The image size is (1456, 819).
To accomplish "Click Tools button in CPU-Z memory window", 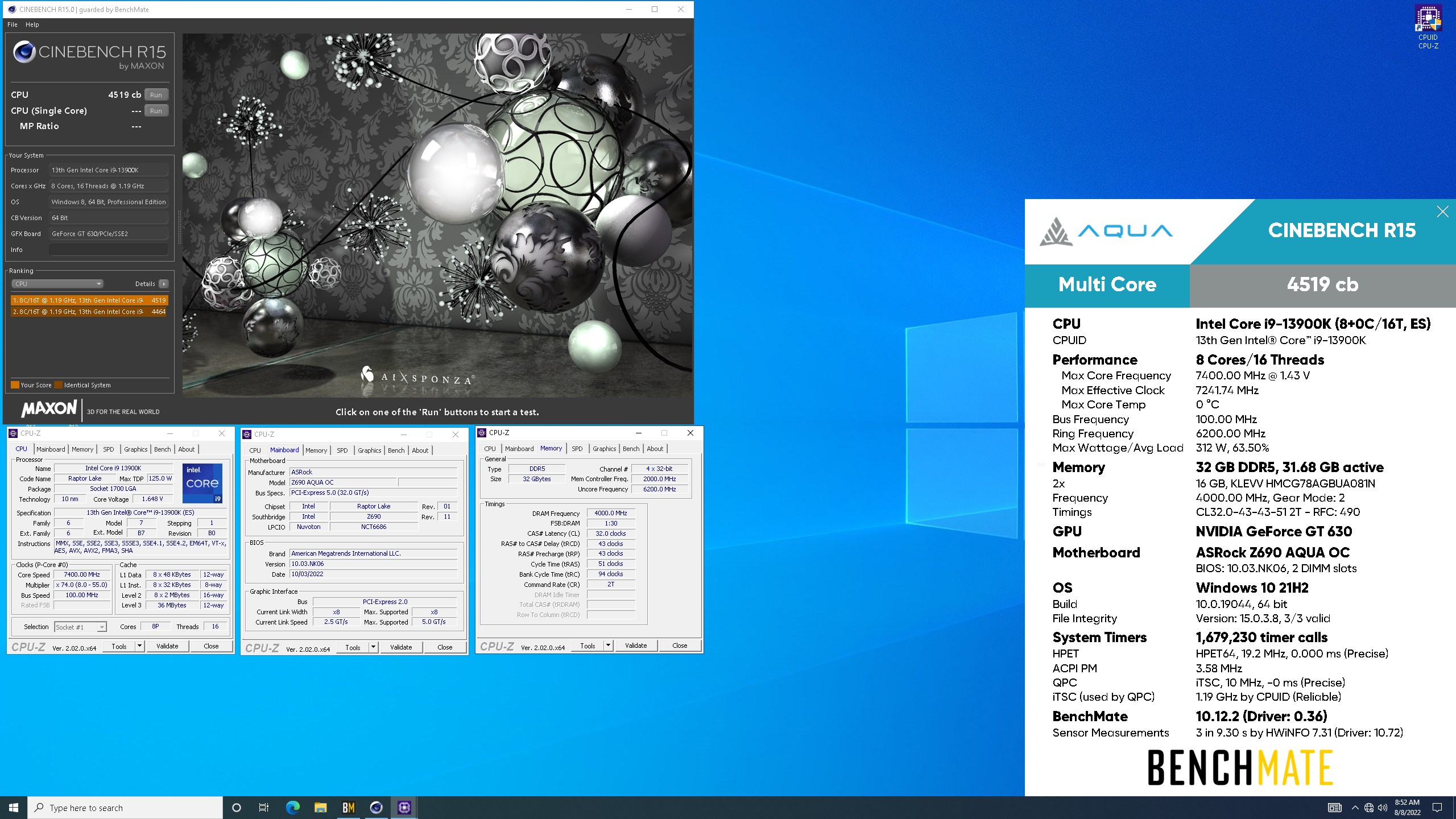I will (x=588, y=646).
